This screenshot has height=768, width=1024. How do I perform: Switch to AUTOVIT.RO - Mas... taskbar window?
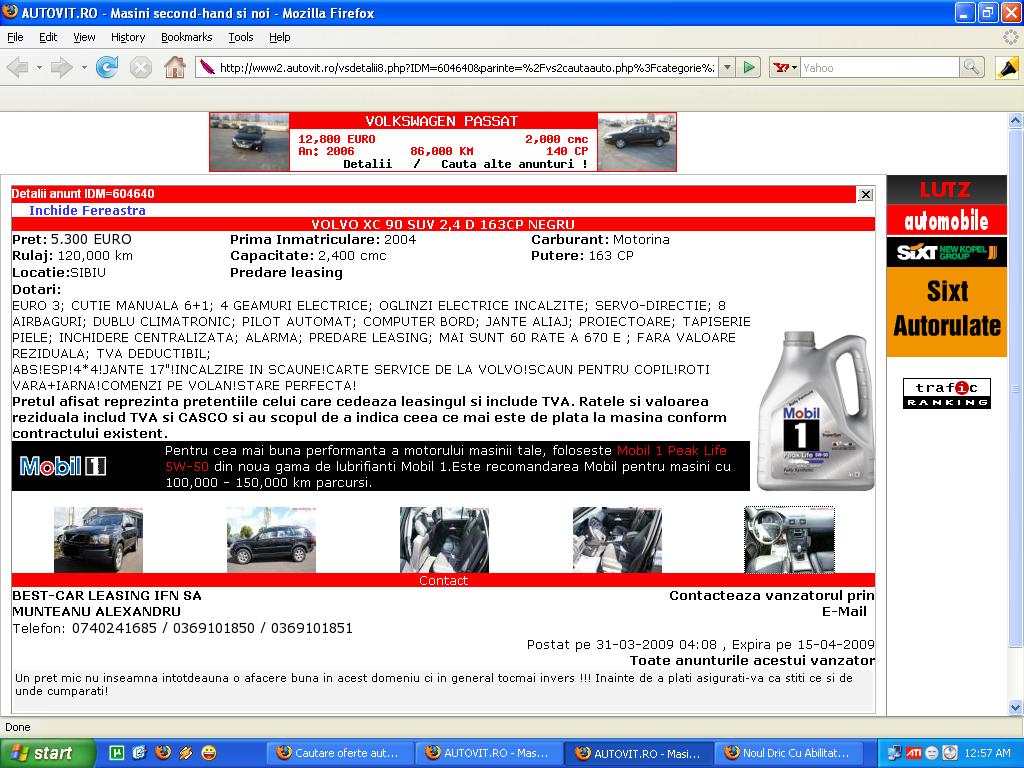pyautogui.click(x=491, y=753)
